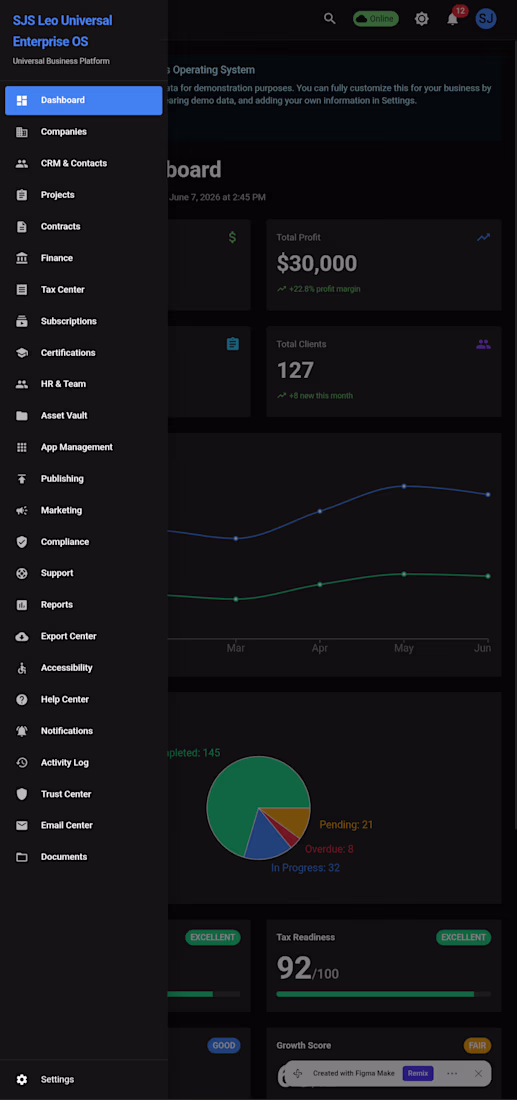Click the Help Center question mark icon

coord(22,699)
